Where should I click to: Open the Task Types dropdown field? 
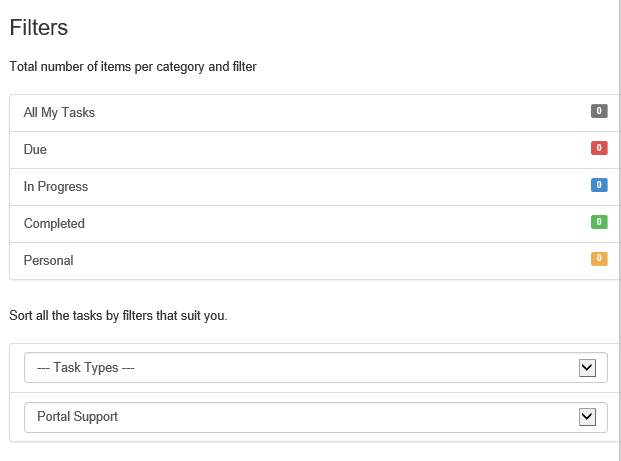(300, 368)
